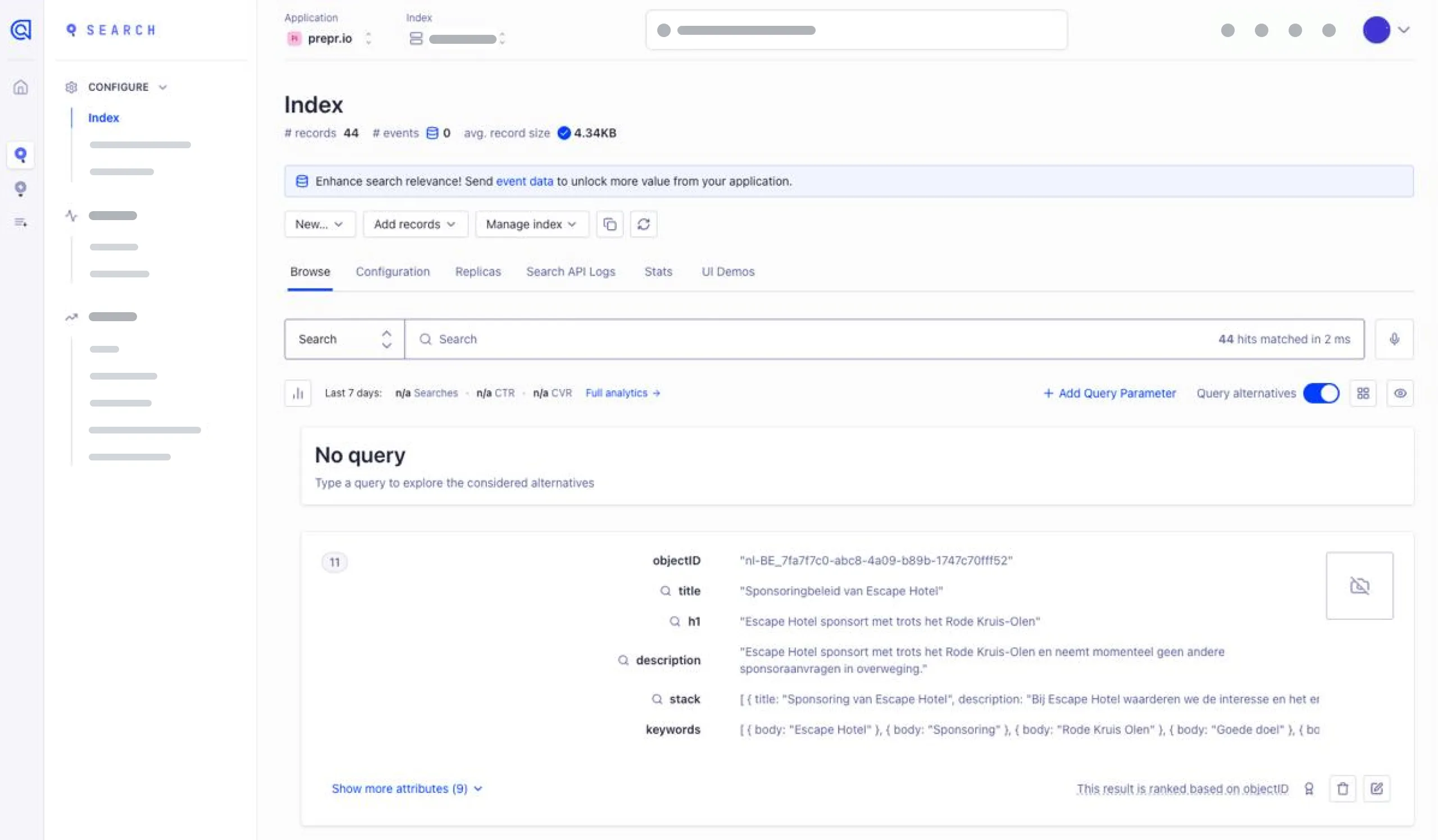The width and height of the screenshot is (1438, 840).
Task: Open the Recommend lightbulb icon in sidebar
Action: click(21, 189)
